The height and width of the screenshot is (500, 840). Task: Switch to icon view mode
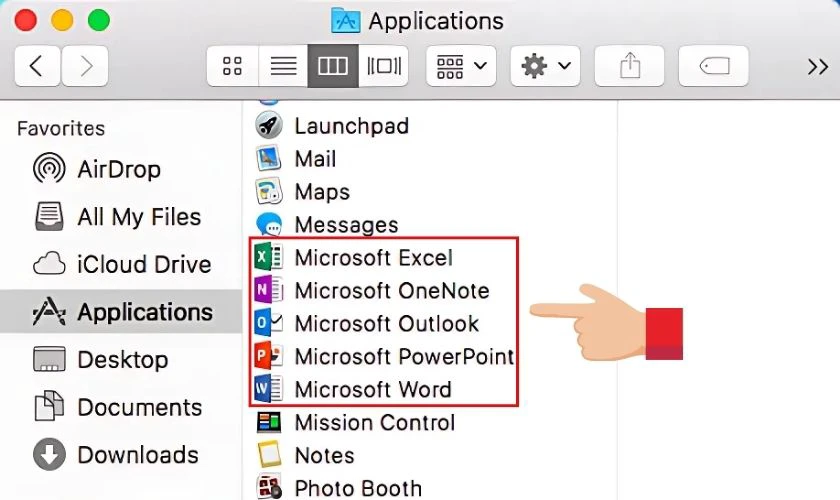(x=232, y=67)
